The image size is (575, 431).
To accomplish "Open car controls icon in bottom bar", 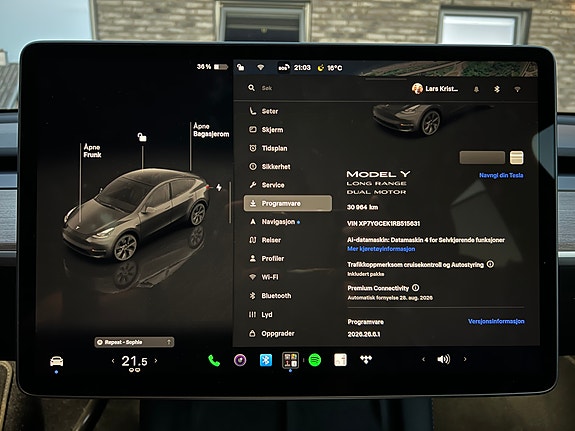I will coord(56,361).
